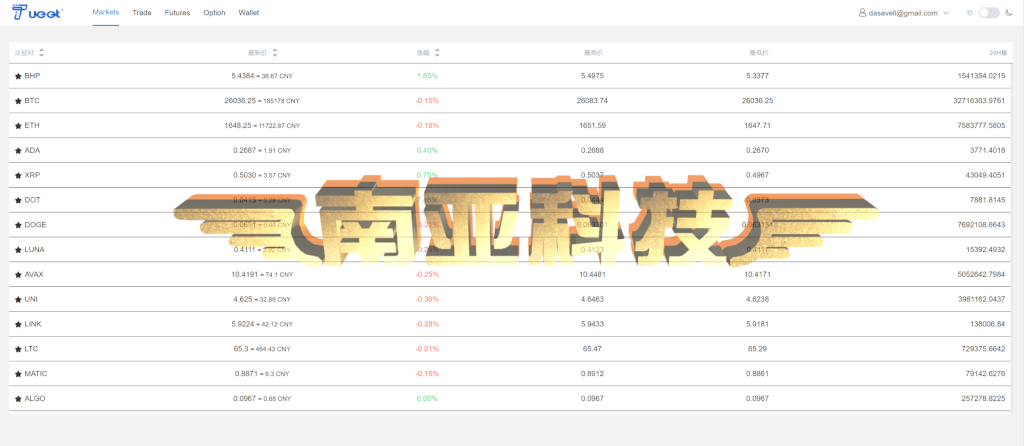Click UNI change value -0.36%
Image resolution: width=1024 pixels, height=446 pixels.
pos(427,299)
